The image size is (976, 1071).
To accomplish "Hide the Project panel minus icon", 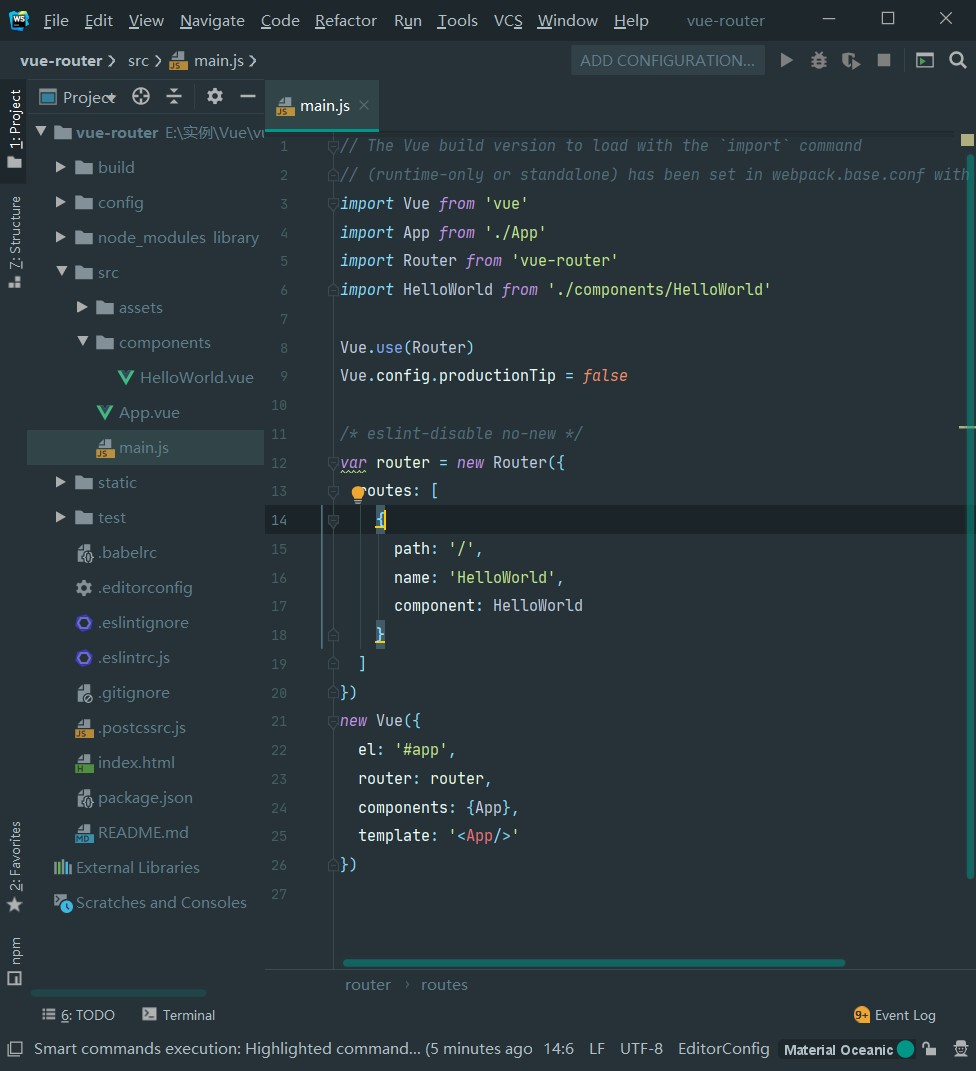I will point(247,97).
